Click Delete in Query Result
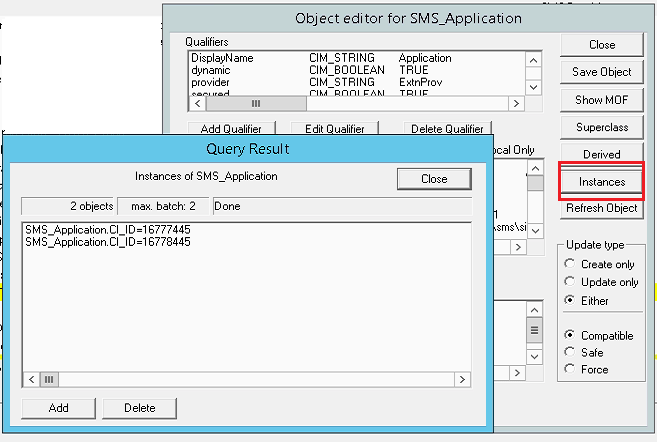Image resolution: width=657 pixels, height=442 pixels. pyautogui.click(x=140, y=408)
